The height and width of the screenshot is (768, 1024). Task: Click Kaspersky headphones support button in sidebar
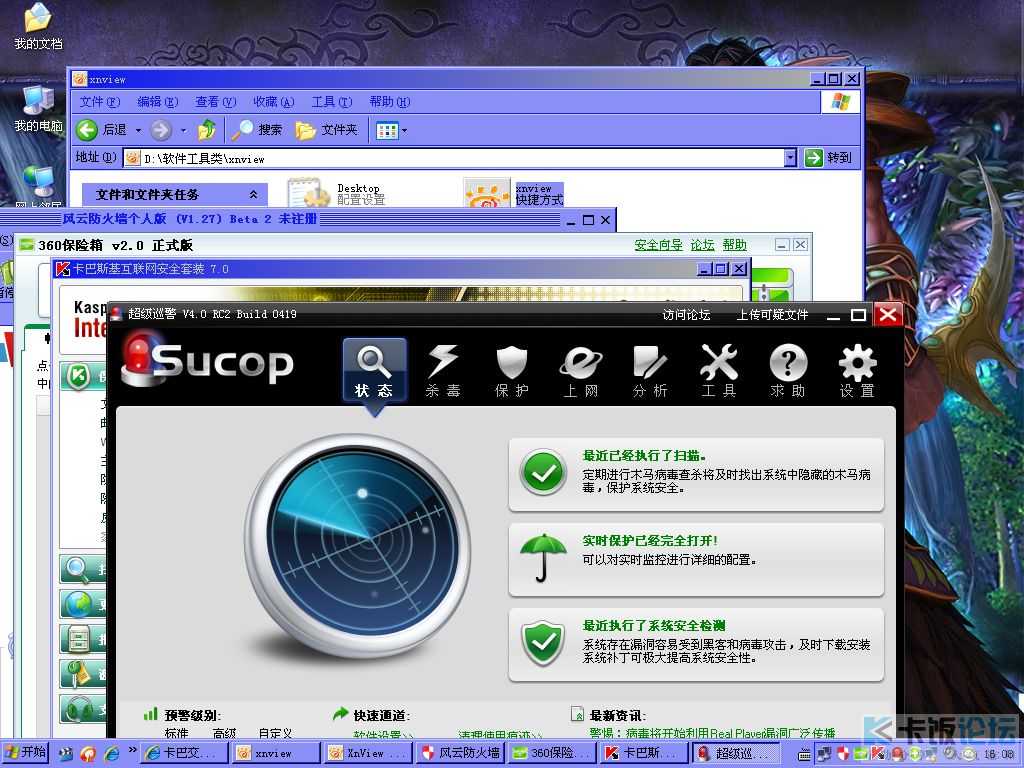(x=83, y=709)
